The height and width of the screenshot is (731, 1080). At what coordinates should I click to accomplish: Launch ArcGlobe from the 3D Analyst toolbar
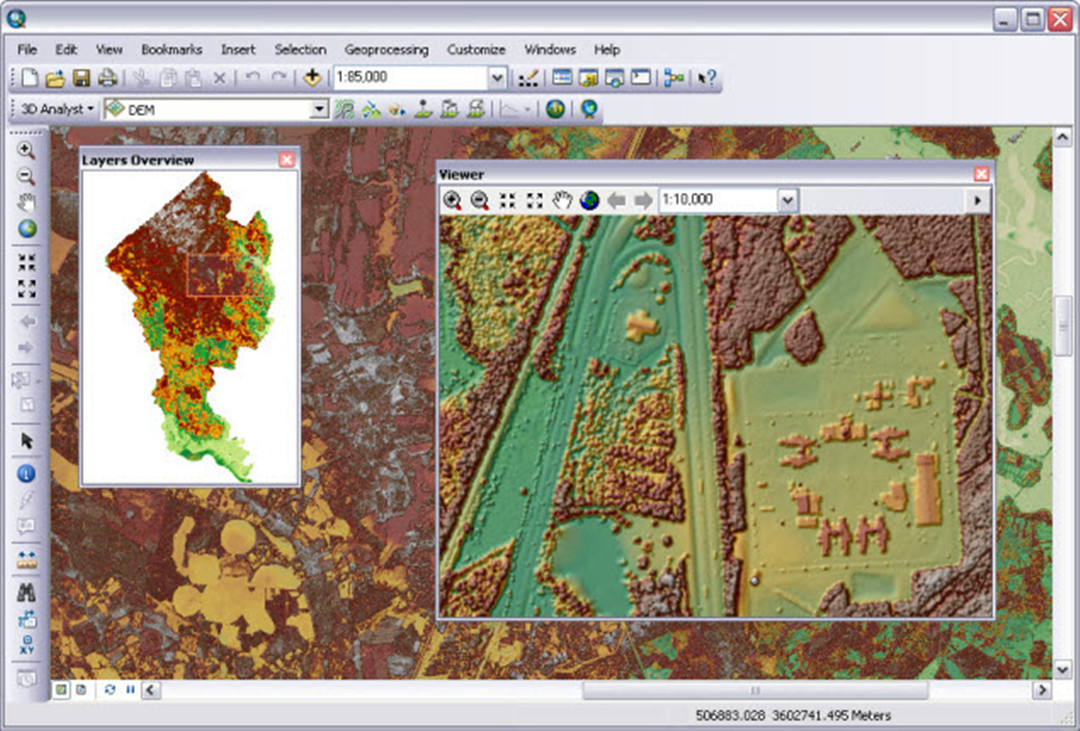[x=589, y=109]
